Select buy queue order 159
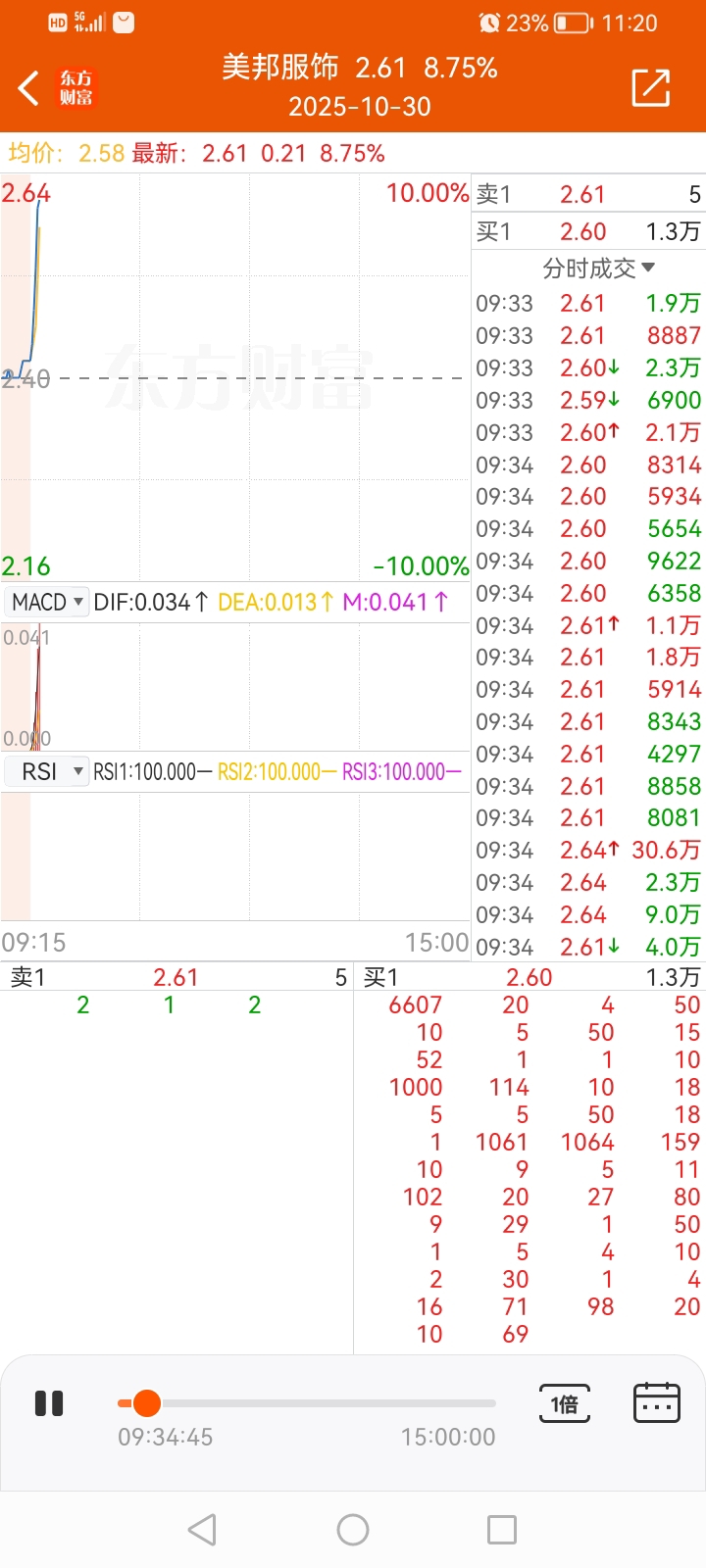 click(681, 1142)
